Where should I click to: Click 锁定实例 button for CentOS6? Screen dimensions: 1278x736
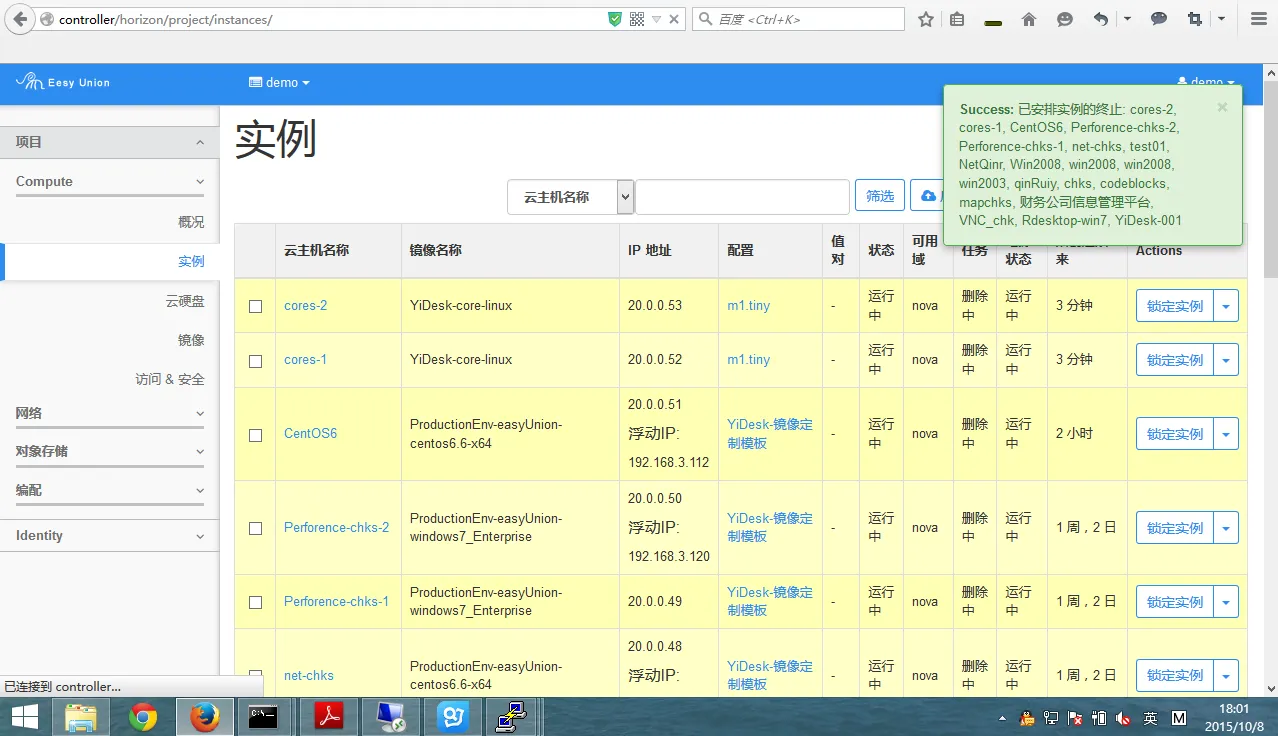tap(1175, 434)
